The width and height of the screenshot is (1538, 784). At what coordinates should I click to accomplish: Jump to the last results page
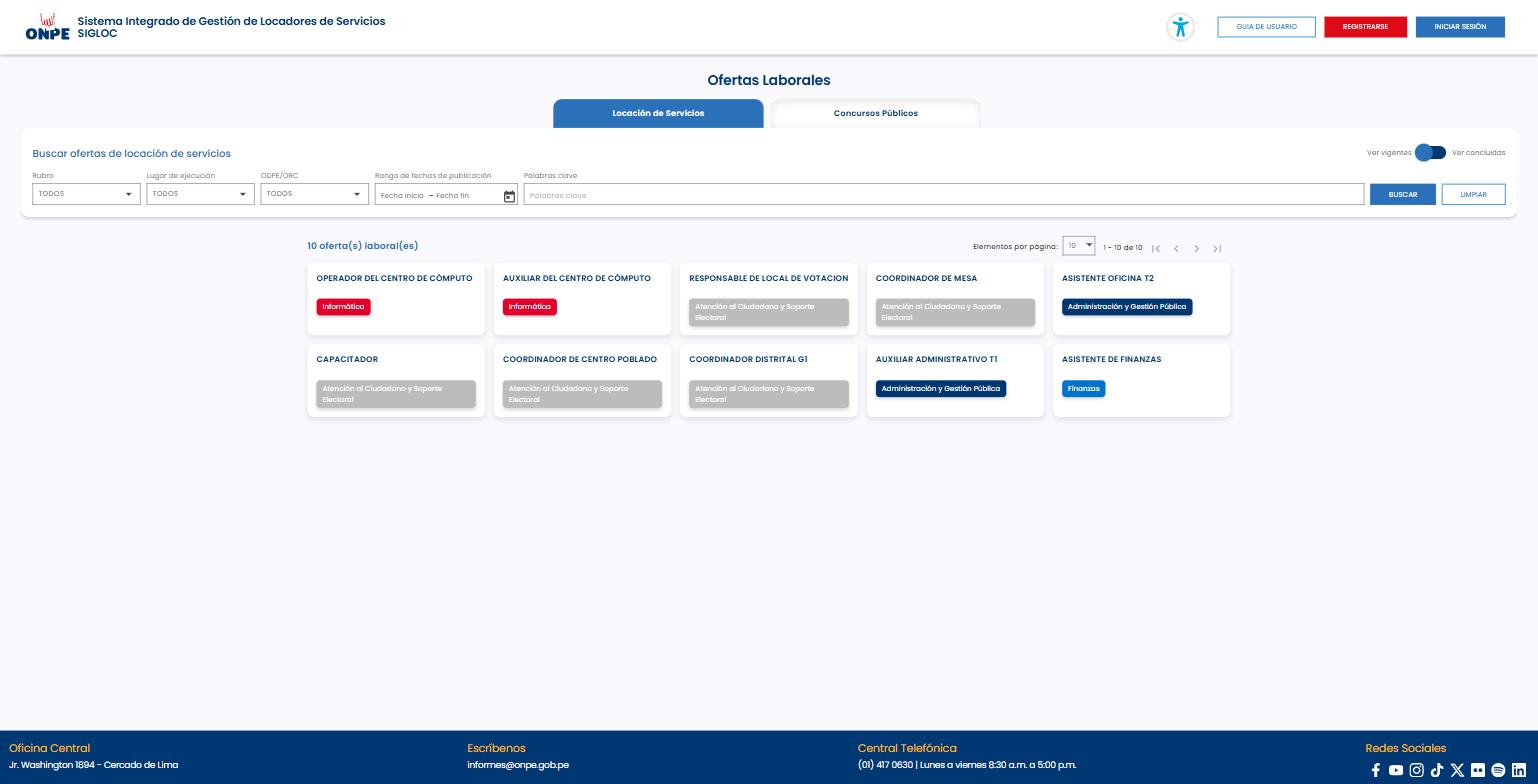[x=1217, y=248]
